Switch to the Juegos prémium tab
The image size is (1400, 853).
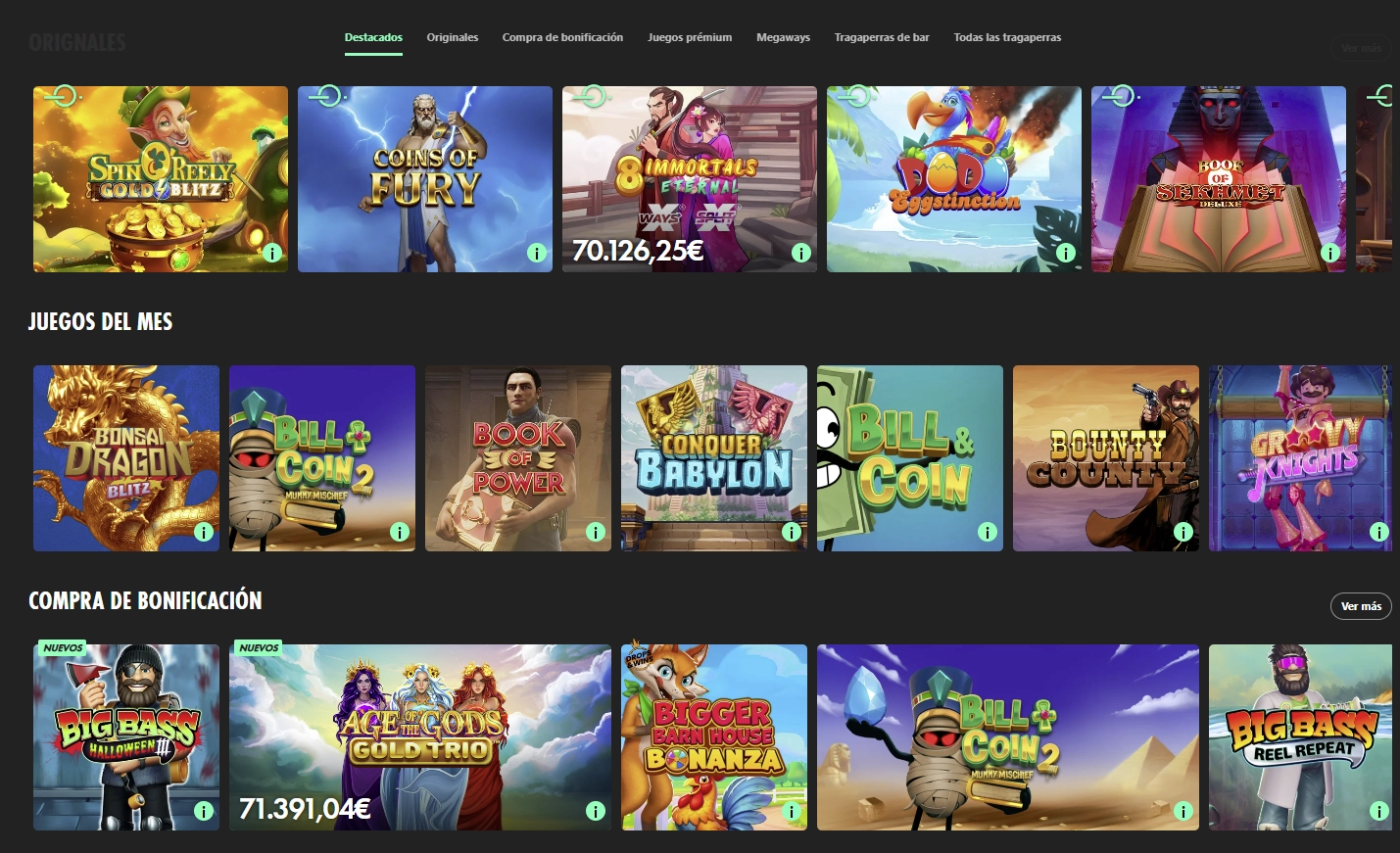[690, 37]
